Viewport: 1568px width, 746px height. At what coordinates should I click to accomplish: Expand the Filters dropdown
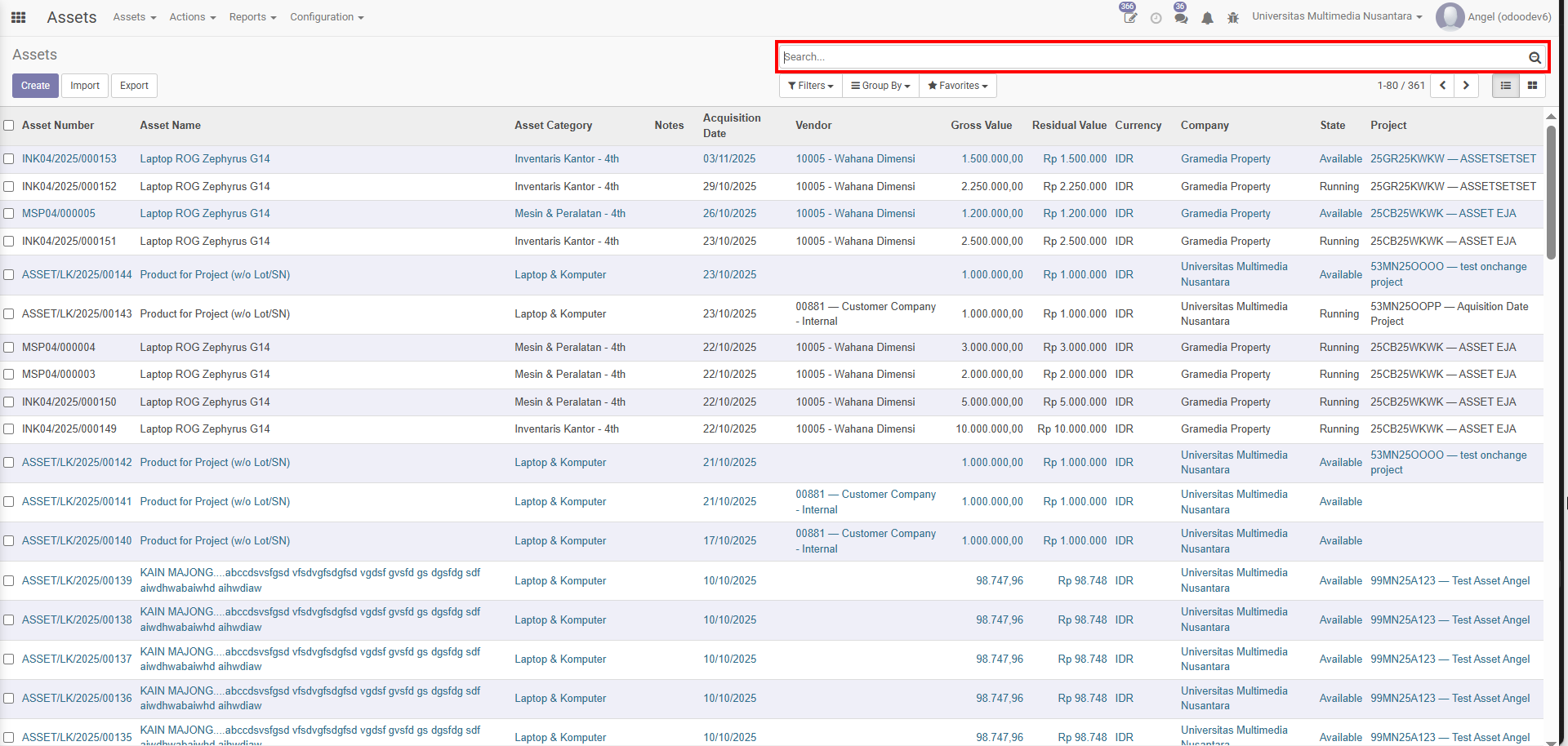810,86
